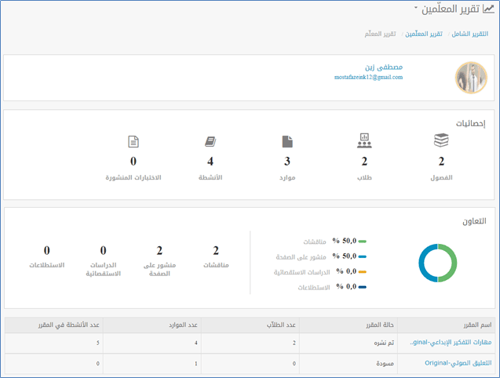Open teacher name مصطفى زين link
The image size is (500, 378).
click(384, 67)
